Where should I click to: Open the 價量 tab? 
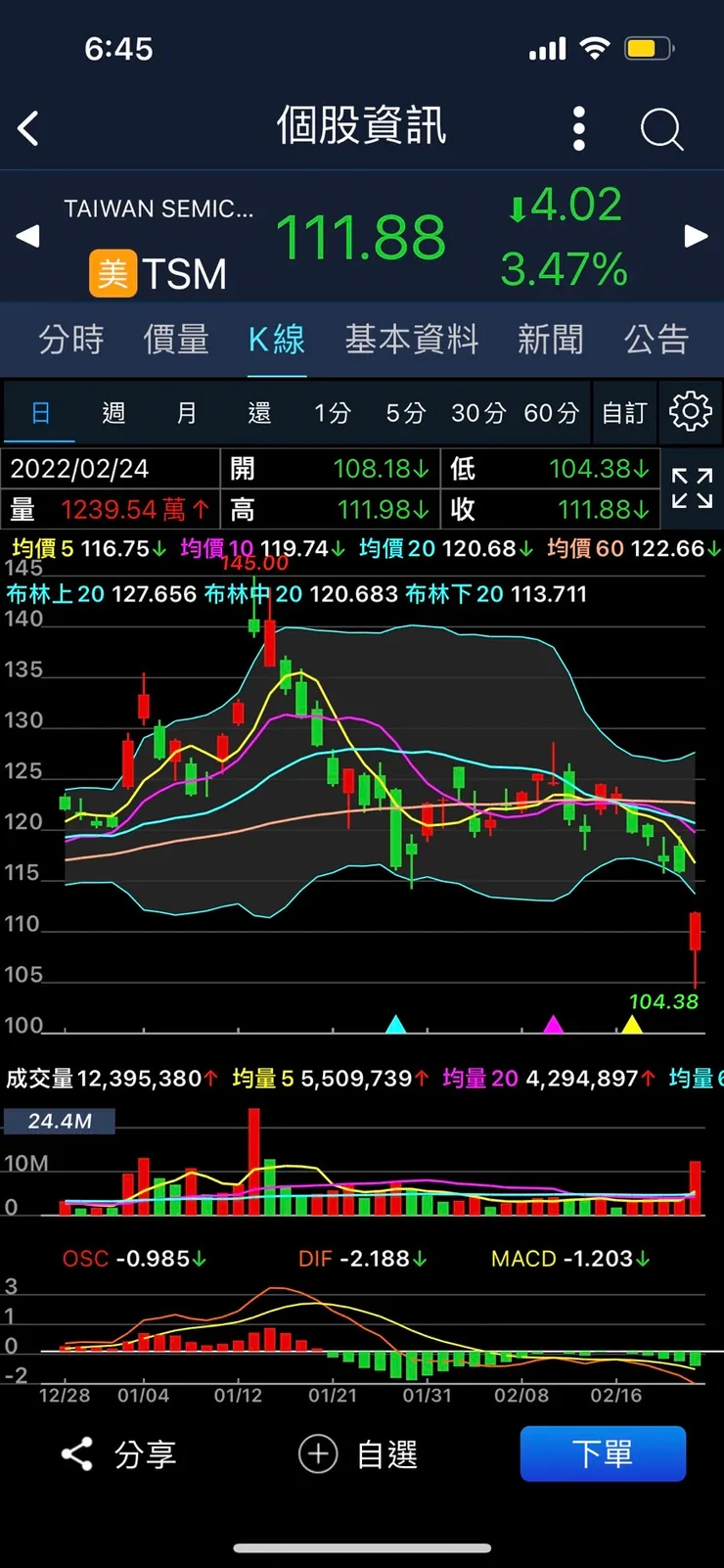[x=176, y=340]
